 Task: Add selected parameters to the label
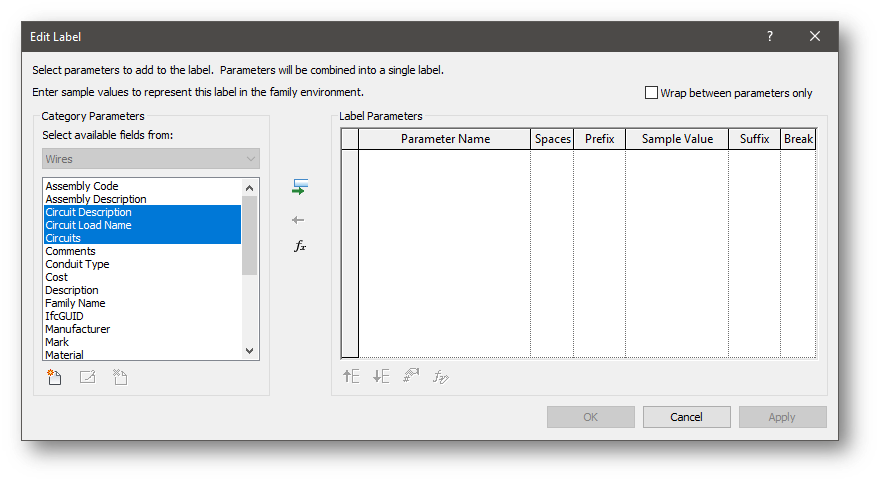pos(300,186)
